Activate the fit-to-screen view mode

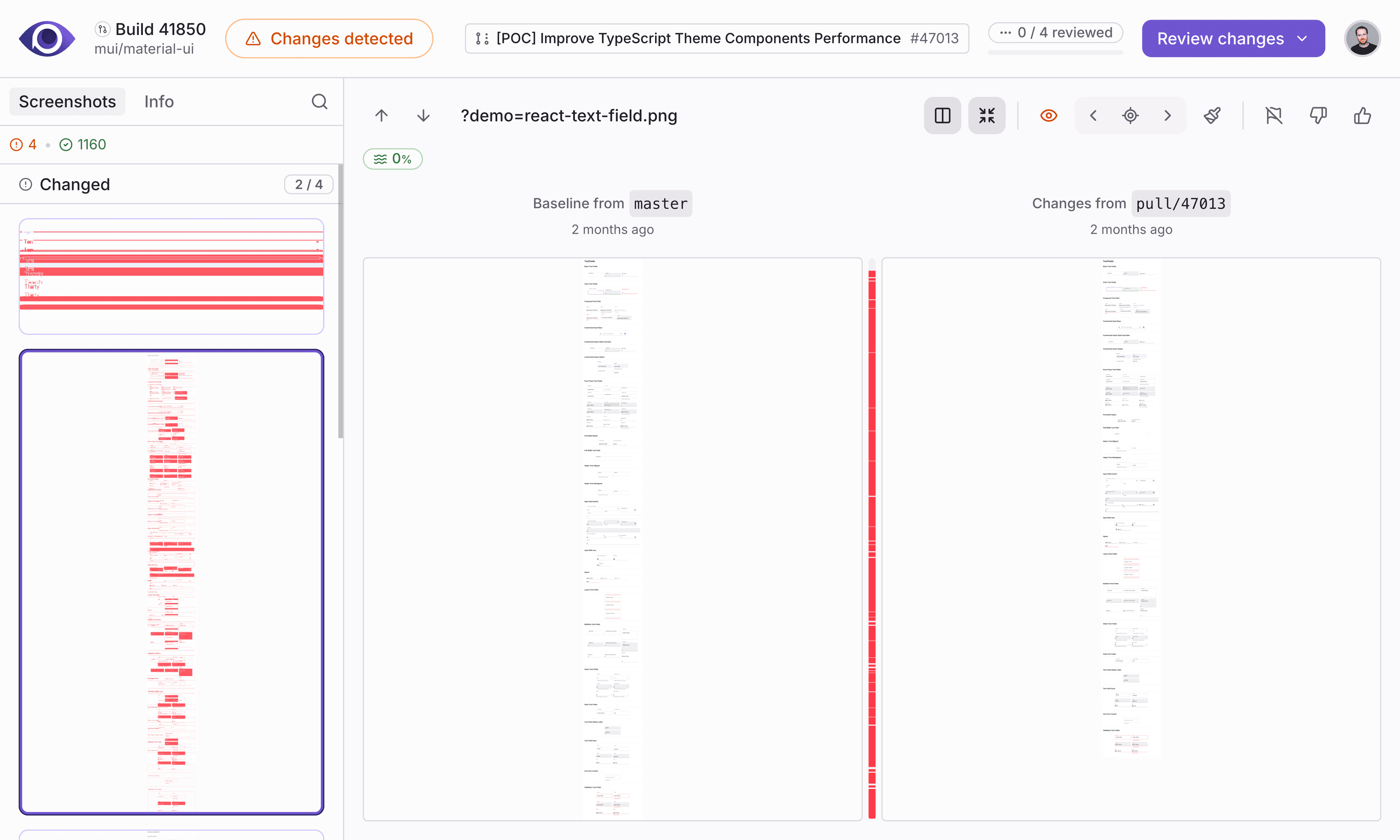click(x=986, y=116)
